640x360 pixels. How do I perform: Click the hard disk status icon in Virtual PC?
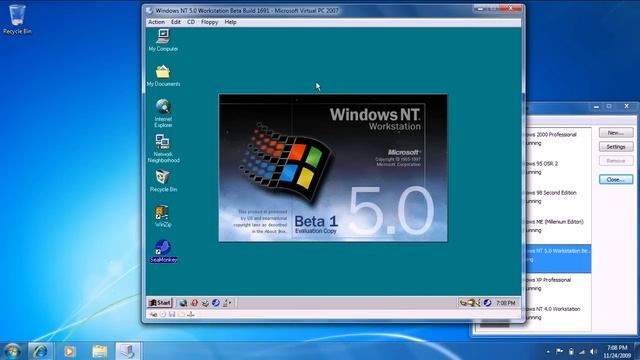pyautogui.click(x=153, y=314)
